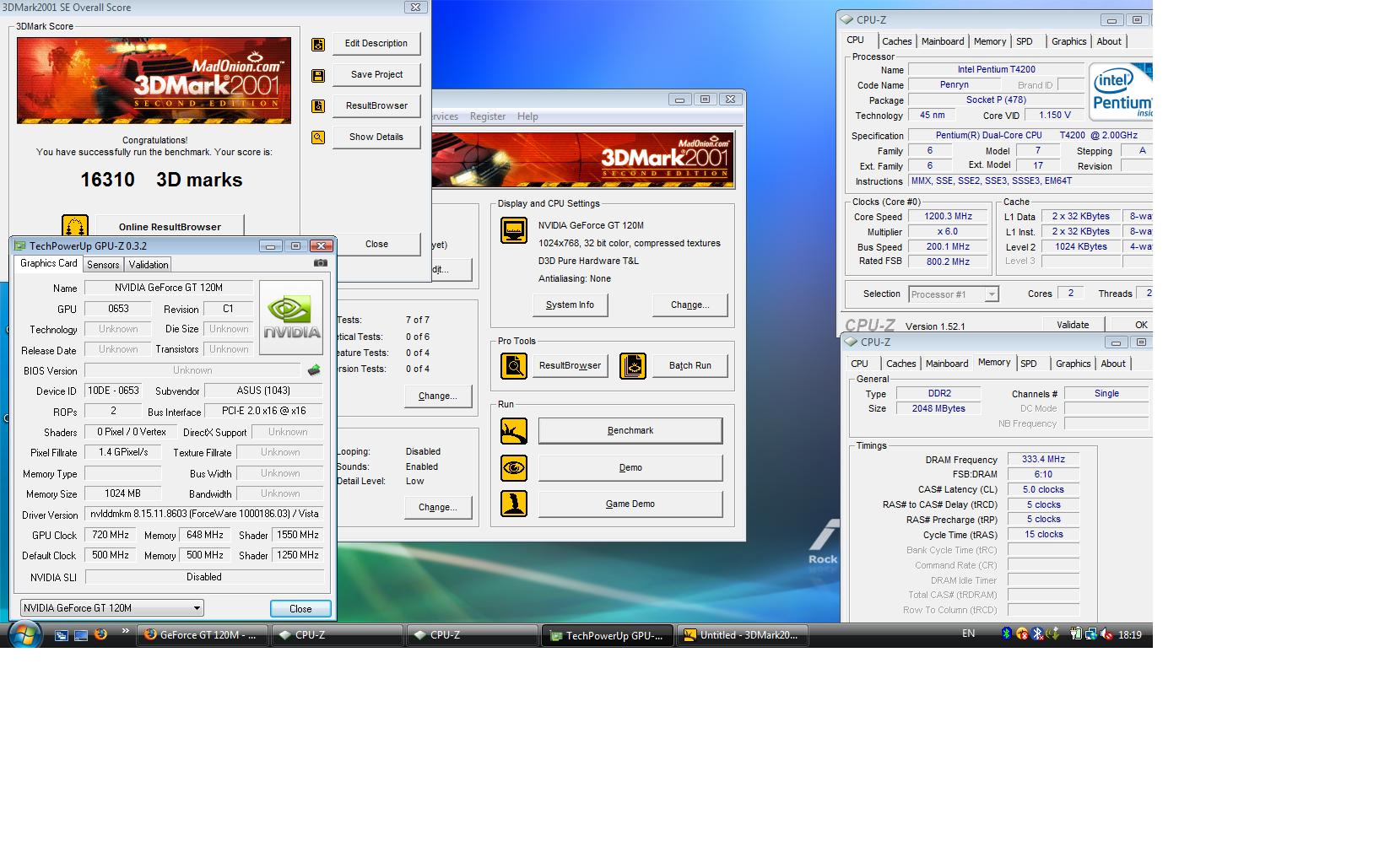Click Change button beside the test counts

[437, 396]
